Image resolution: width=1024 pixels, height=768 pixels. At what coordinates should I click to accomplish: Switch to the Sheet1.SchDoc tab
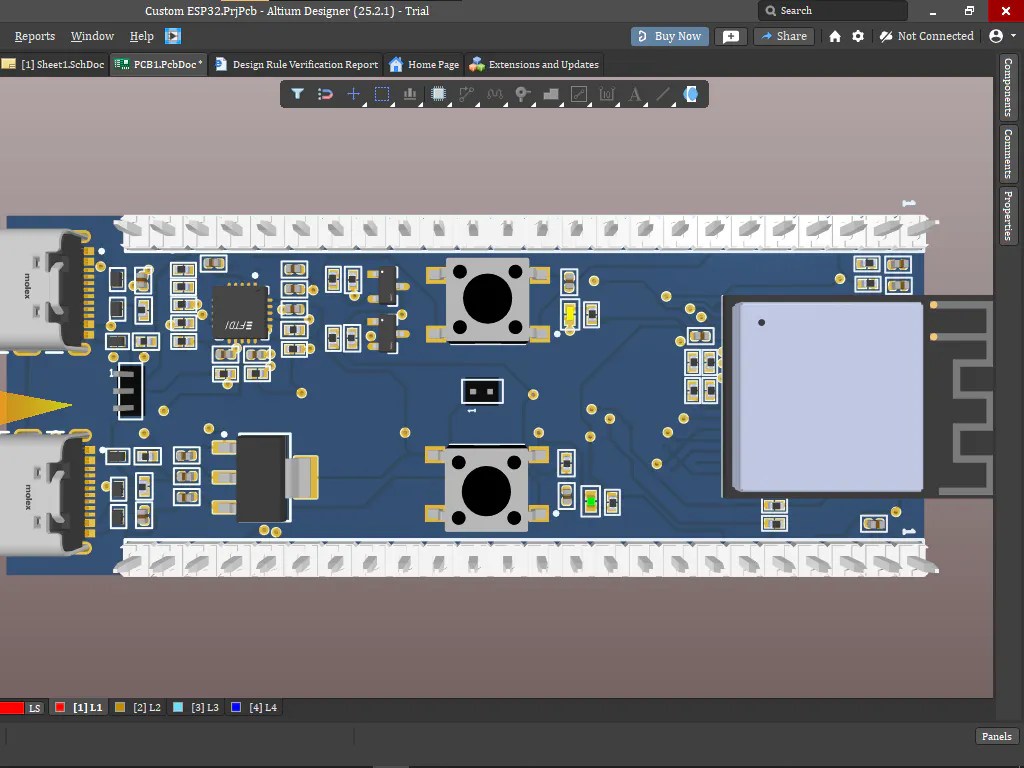click(x=54, y=64)
